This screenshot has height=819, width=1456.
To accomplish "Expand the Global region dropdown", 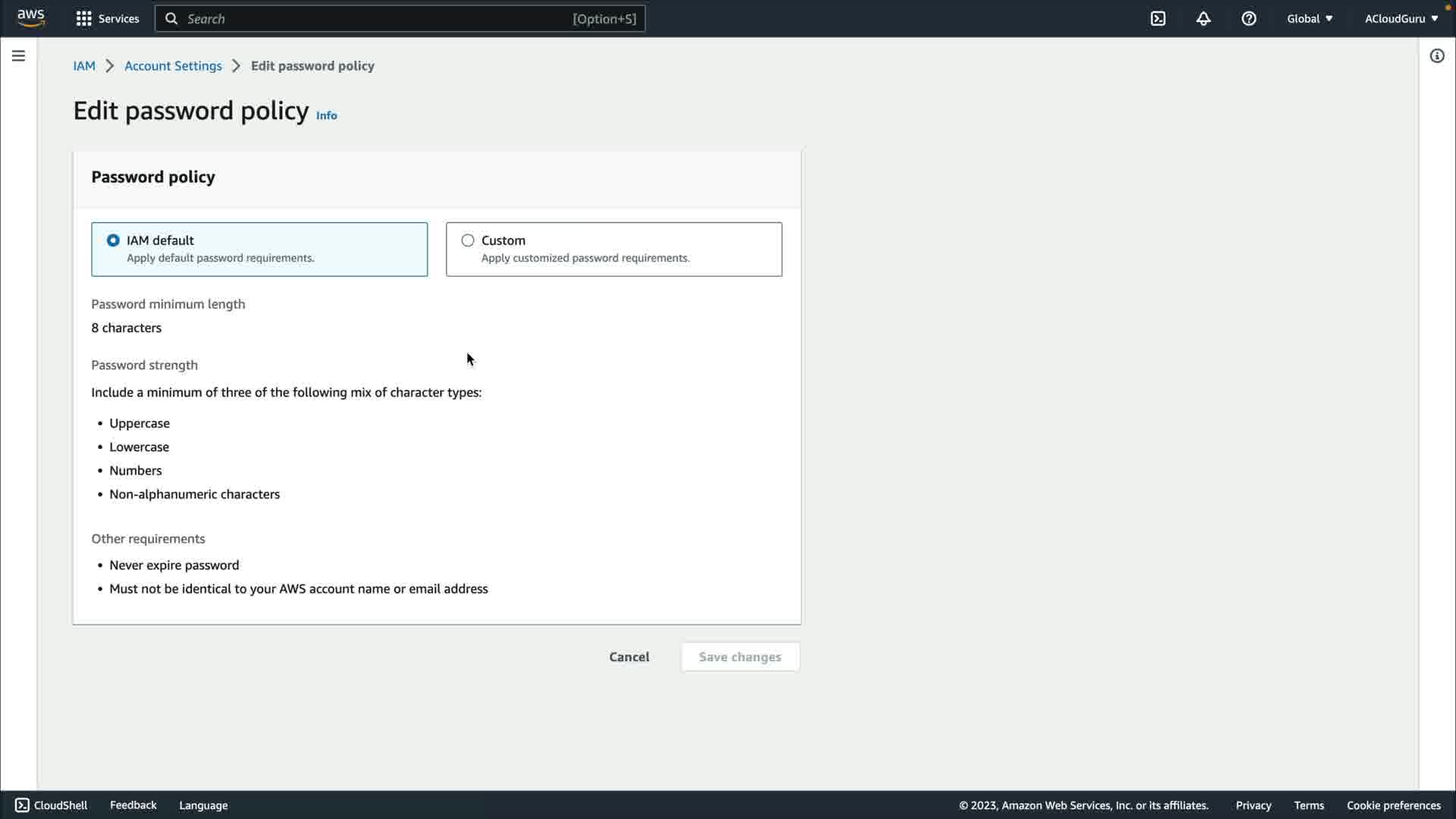I will (x=1310, y=19).
